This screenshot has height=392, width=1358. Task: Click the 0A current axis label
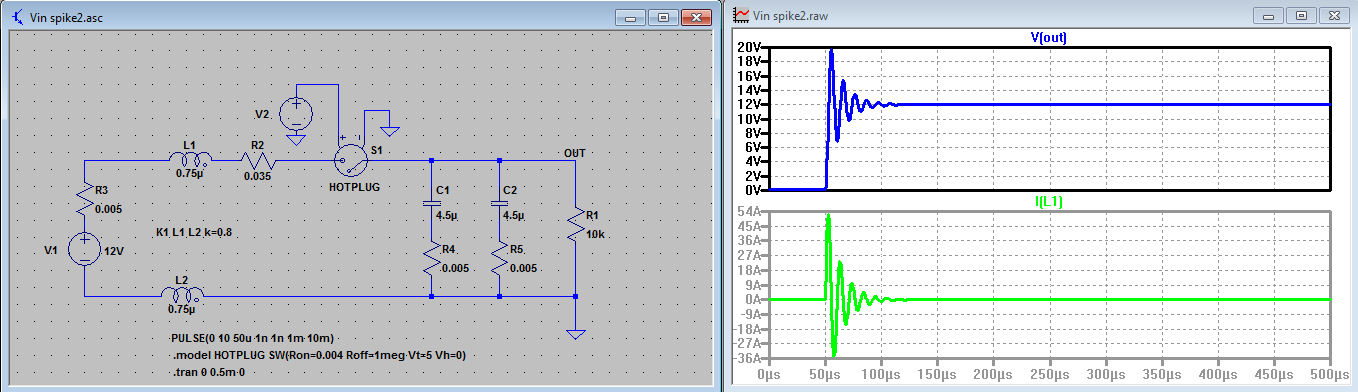point(754,299)
